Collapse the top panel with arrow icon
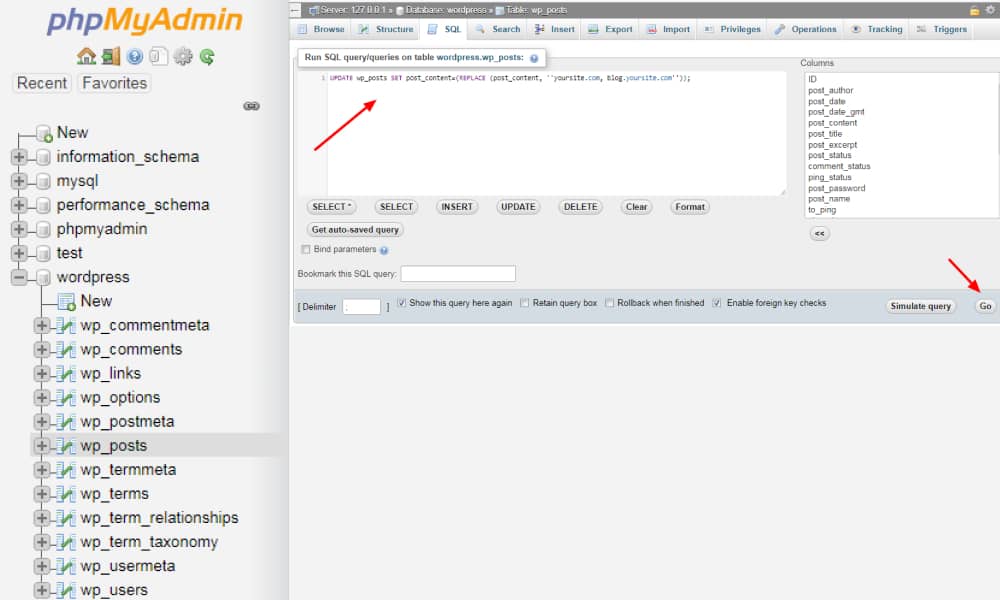 295,10
